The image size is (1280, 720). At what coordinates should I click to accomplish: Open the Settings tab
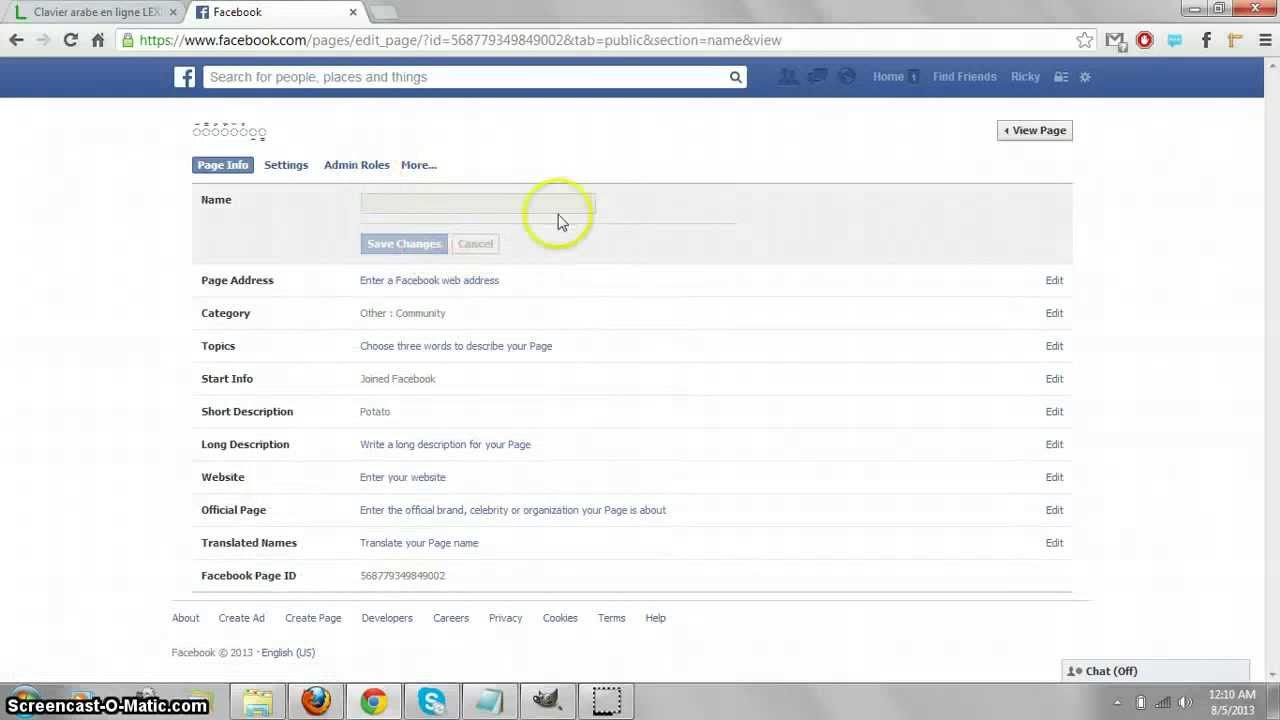286,165
